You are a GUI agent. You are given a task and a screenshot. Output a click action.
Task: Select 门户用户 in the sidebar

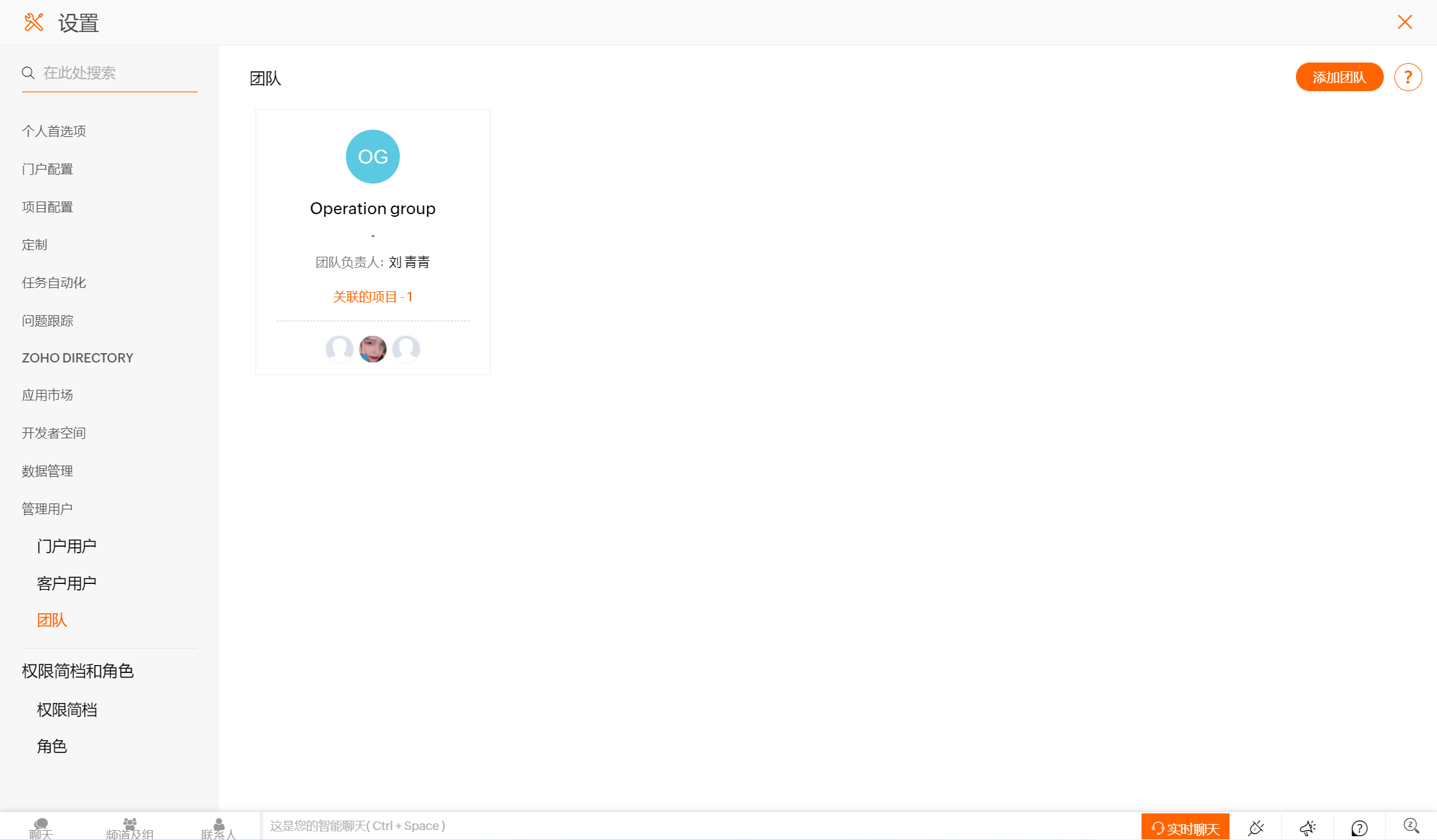pos(67,546)
